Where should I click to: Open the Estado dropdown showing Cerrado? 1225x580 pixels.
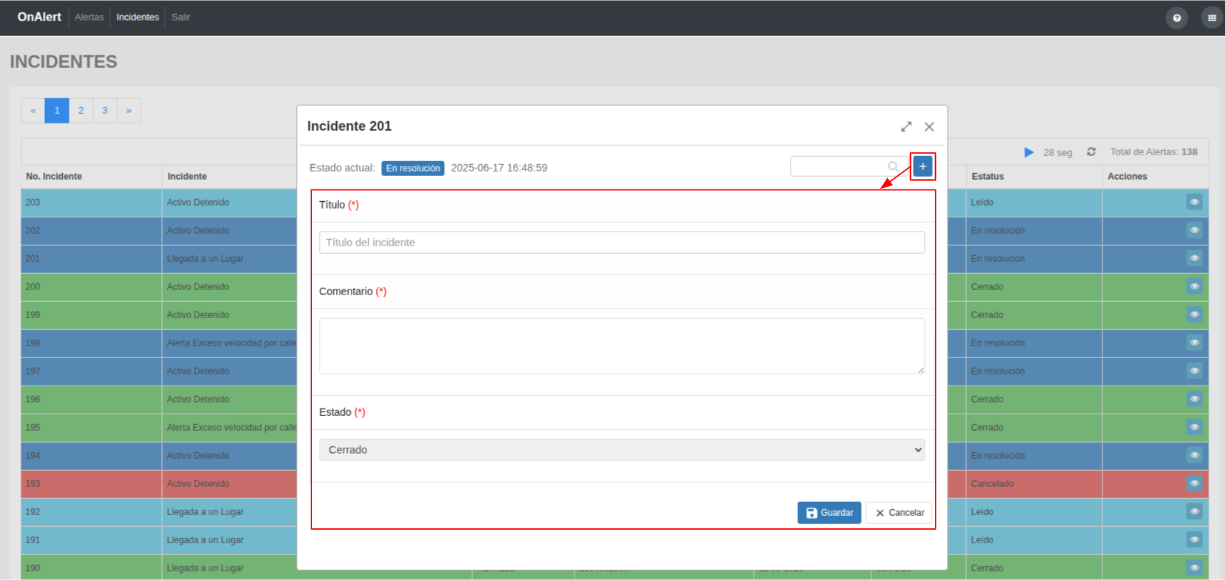point(622,450)
